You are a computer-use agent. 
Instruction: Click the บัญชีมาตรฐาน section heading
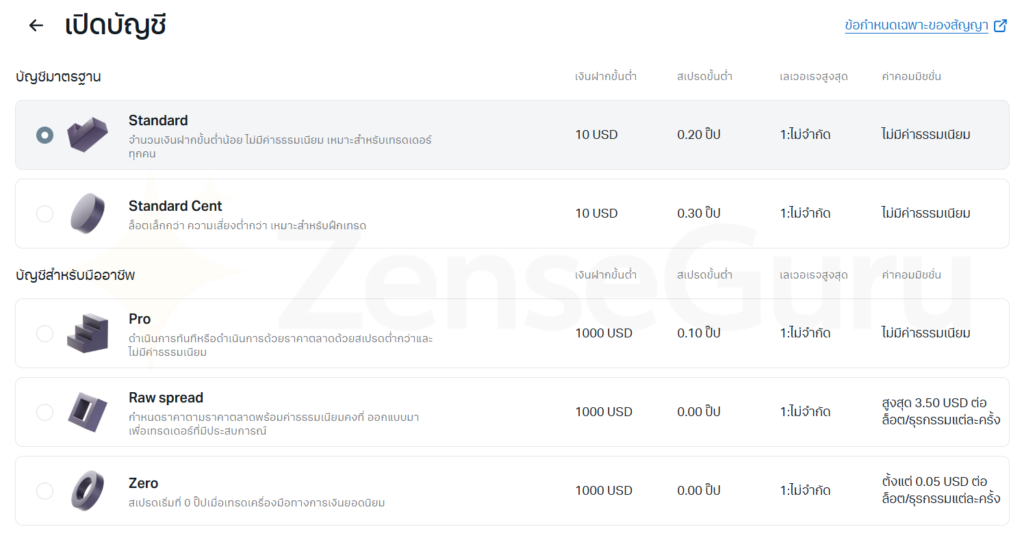[58, 77]
